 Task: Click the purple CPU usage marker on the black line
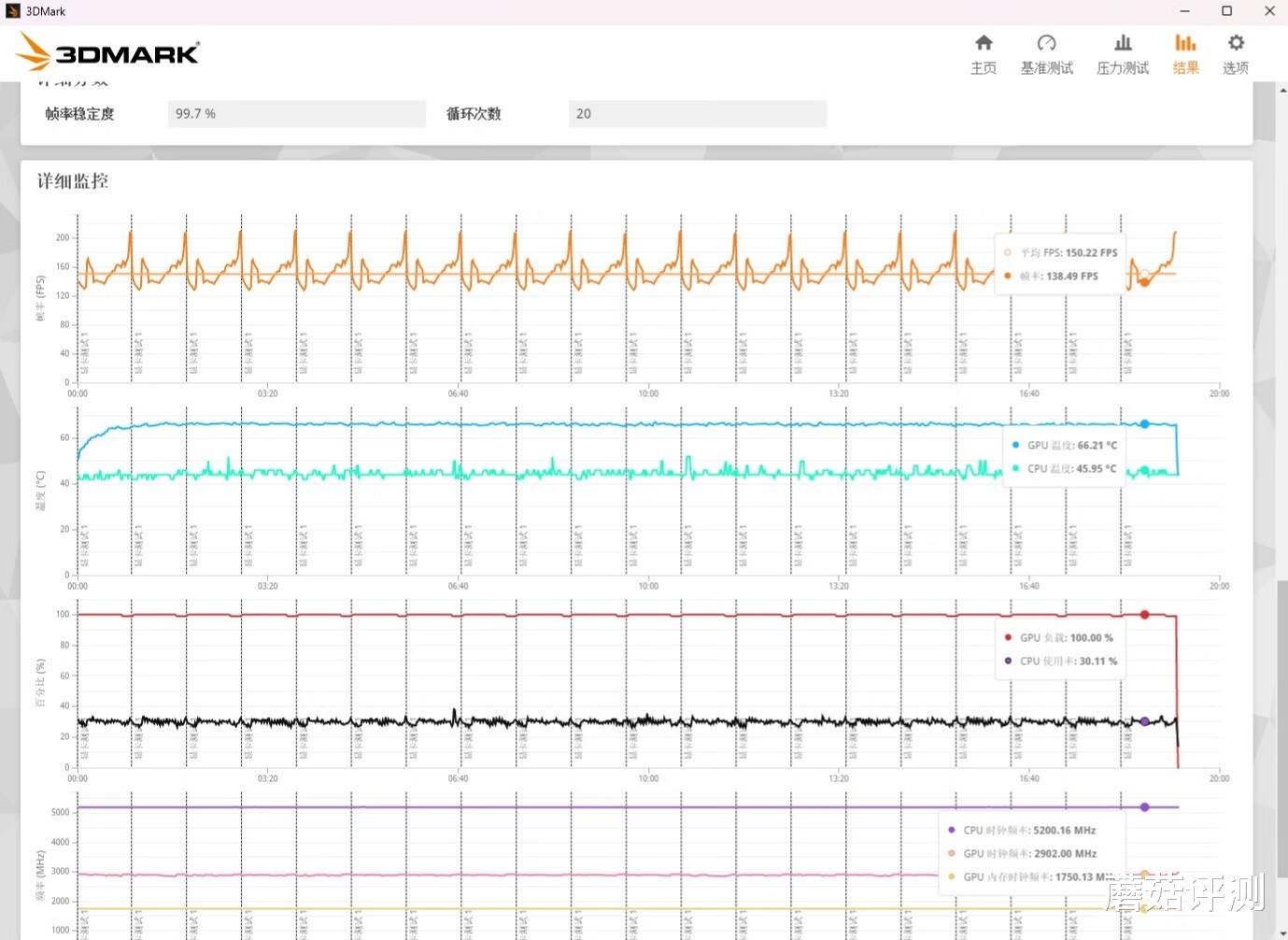tap(1144, 721)
